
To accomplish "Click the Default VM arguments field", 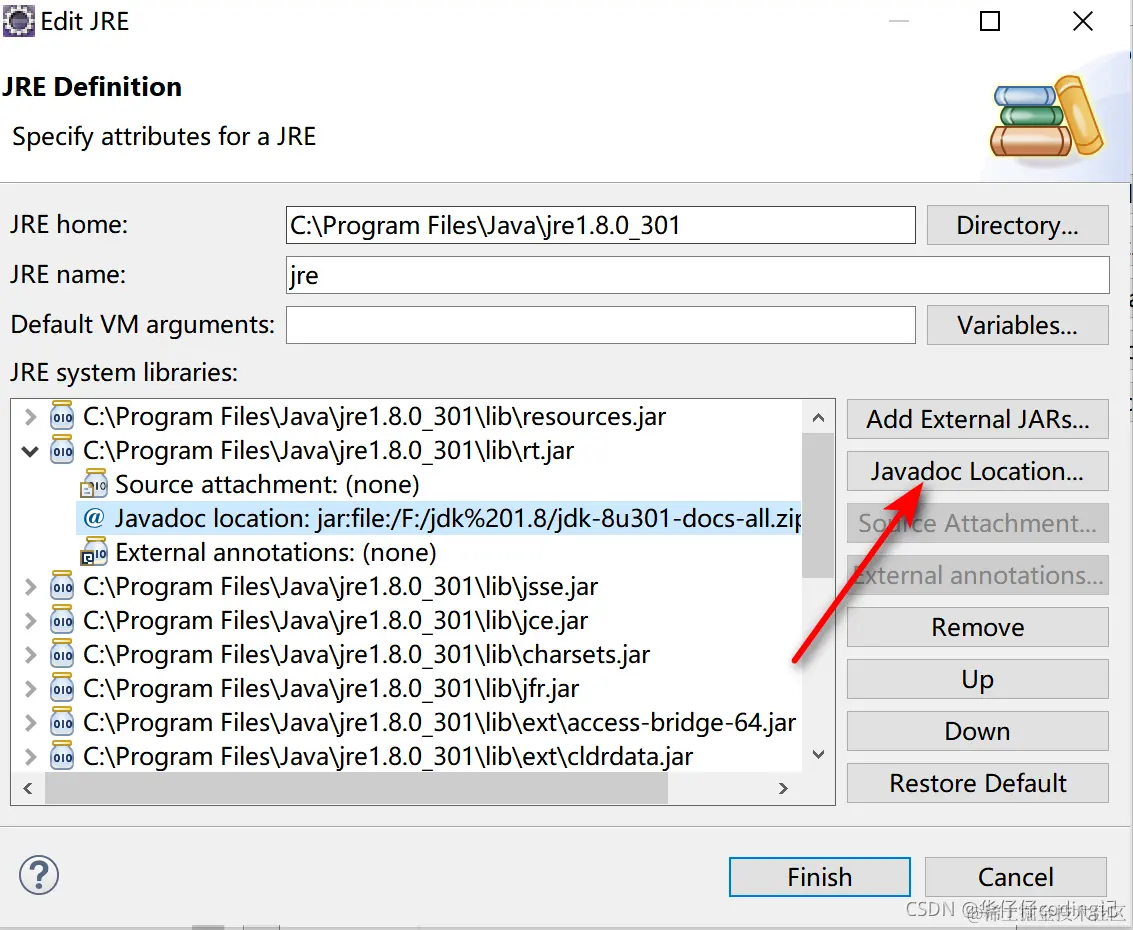I will [x=600, y=324].
